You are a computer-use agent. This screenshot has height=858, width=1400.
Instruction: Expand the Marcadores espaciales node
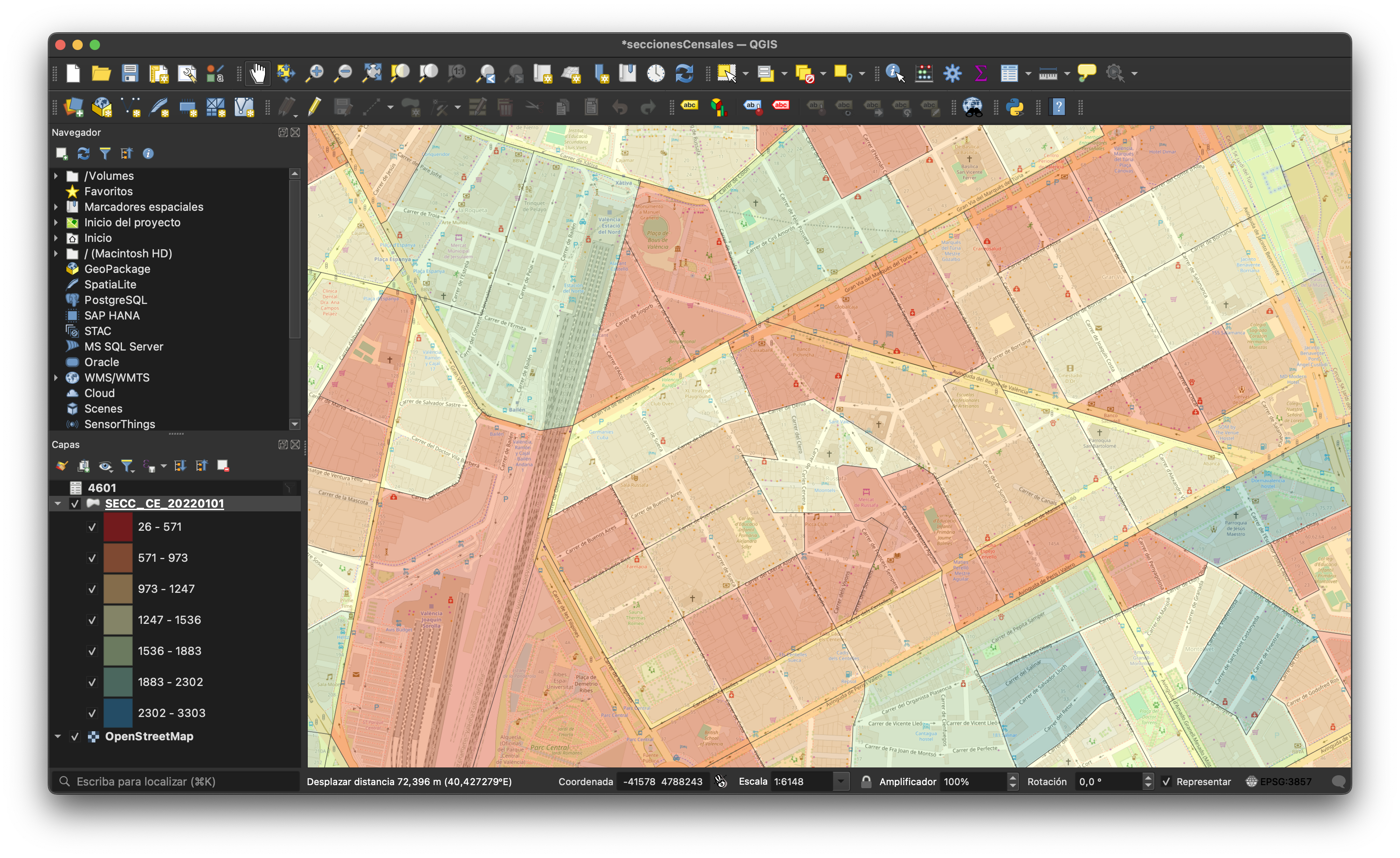(x=56, y=207)
